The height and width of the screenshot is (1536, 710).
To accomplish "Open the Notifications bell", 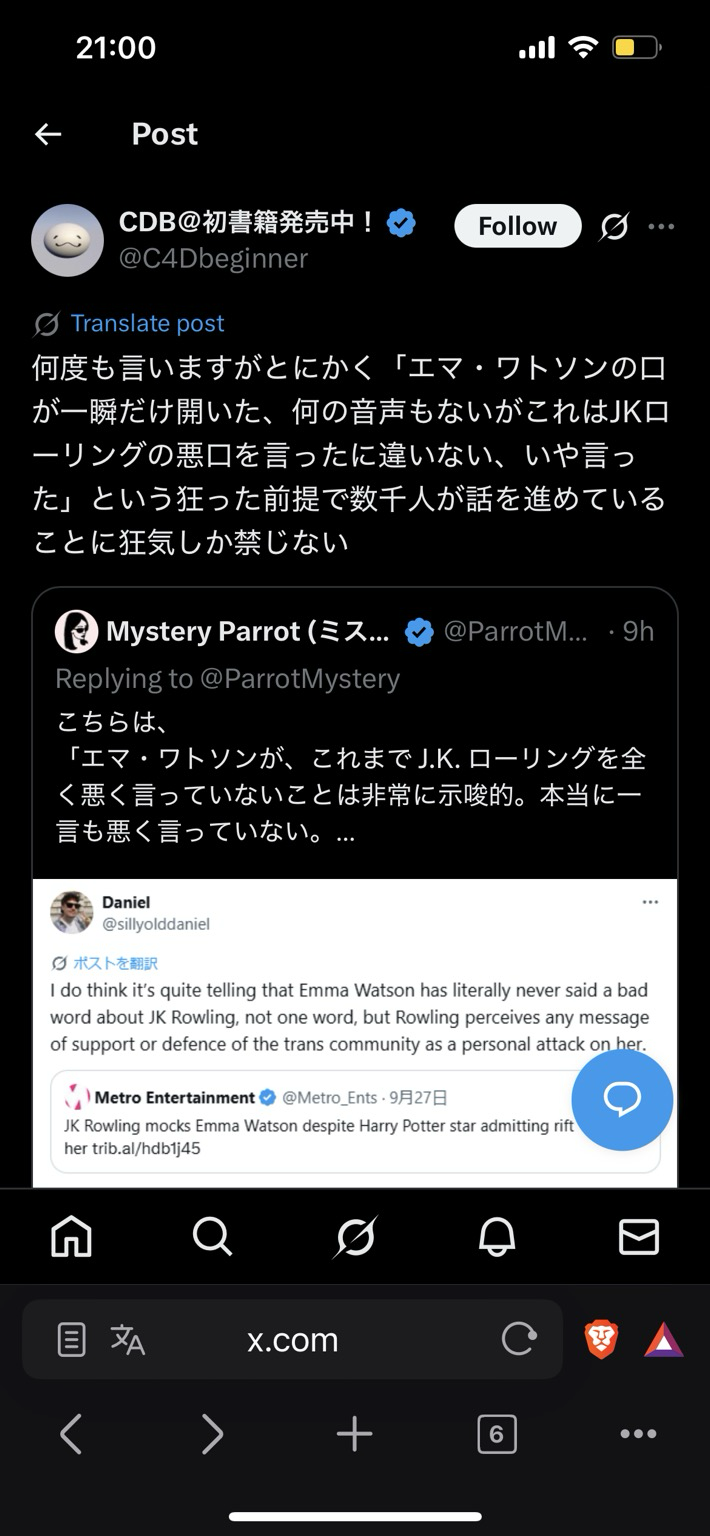I will tap(497, 1237).
